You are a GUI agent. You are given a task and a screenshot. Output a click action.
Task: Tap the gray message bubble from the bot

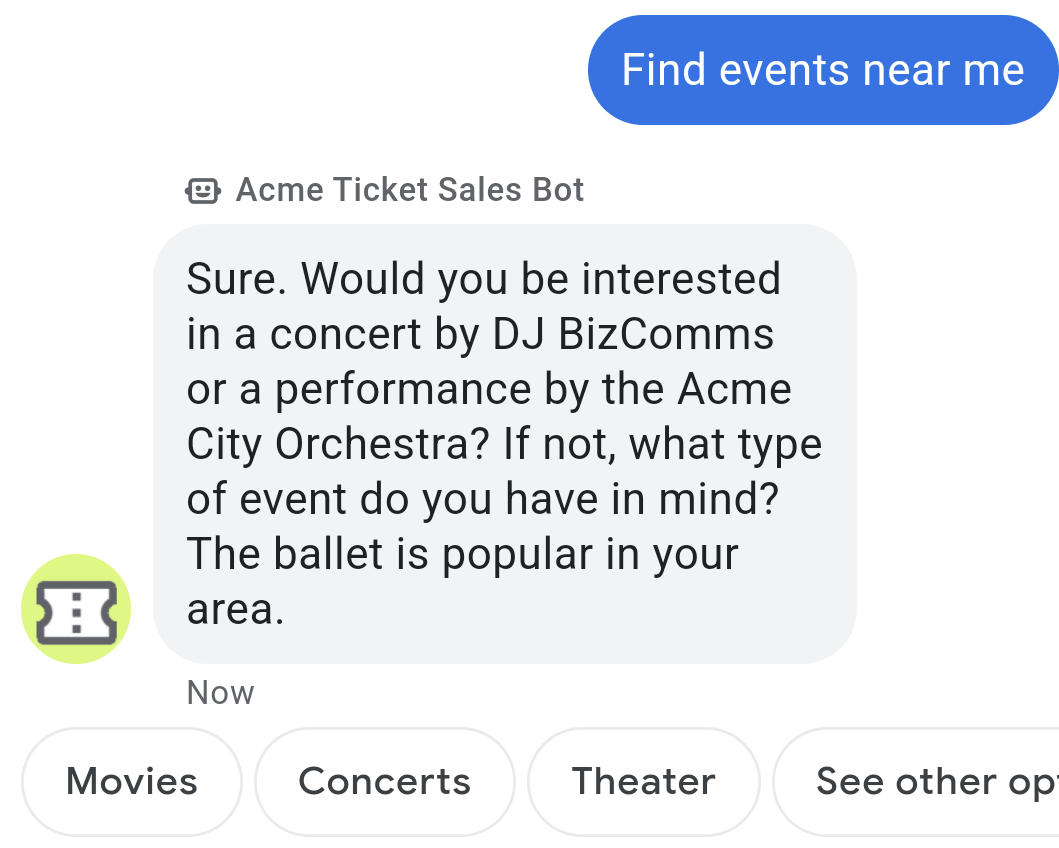(505, 443)
